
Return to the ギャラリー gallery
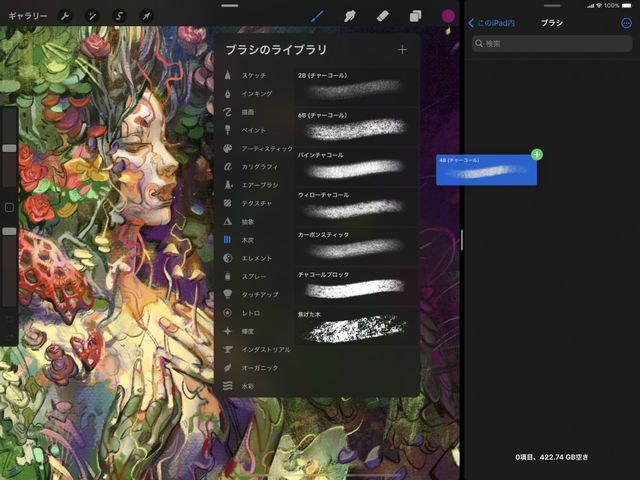(28, 16)
